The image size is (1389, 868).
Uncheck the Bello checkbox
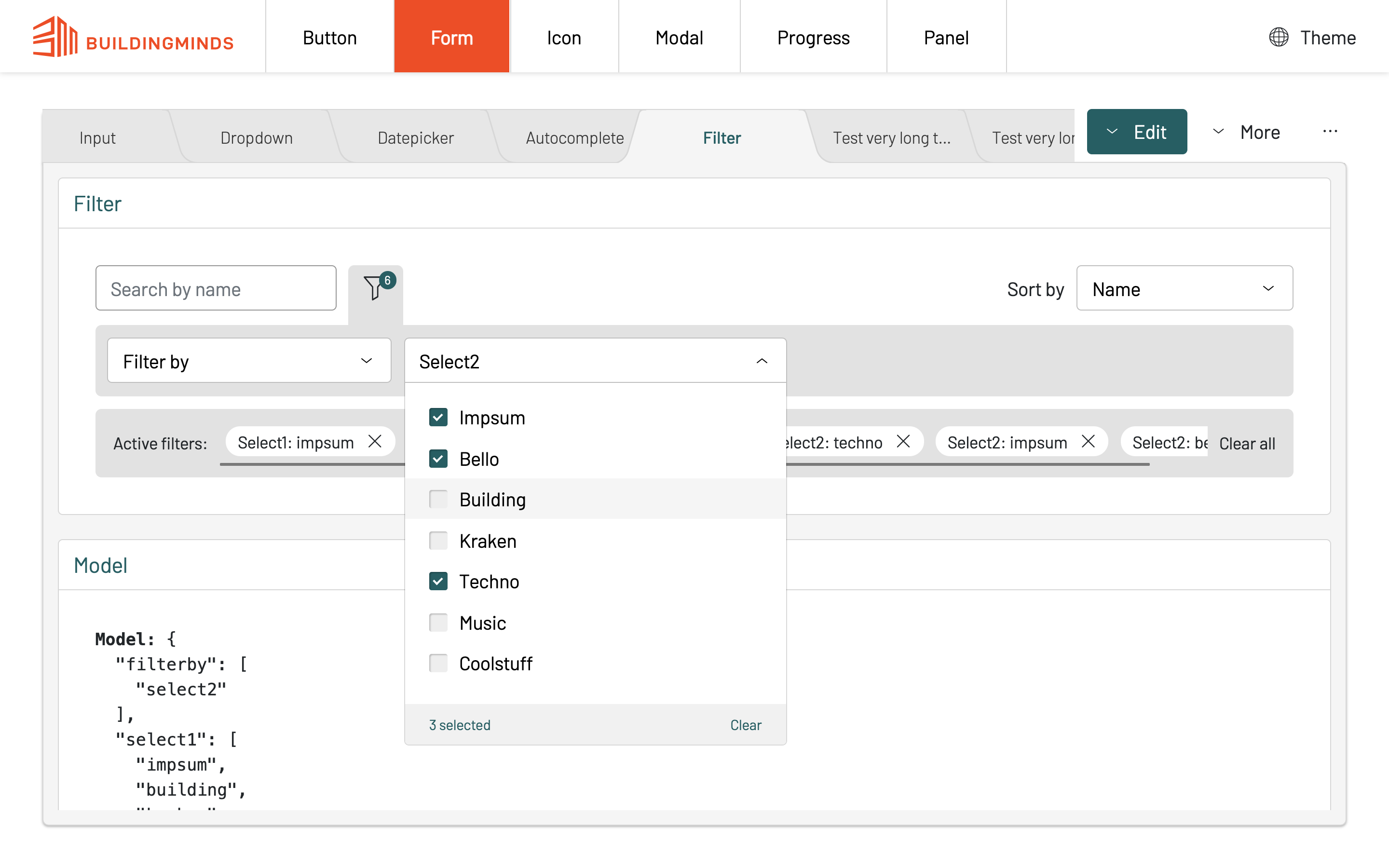(x=438, y=459)
